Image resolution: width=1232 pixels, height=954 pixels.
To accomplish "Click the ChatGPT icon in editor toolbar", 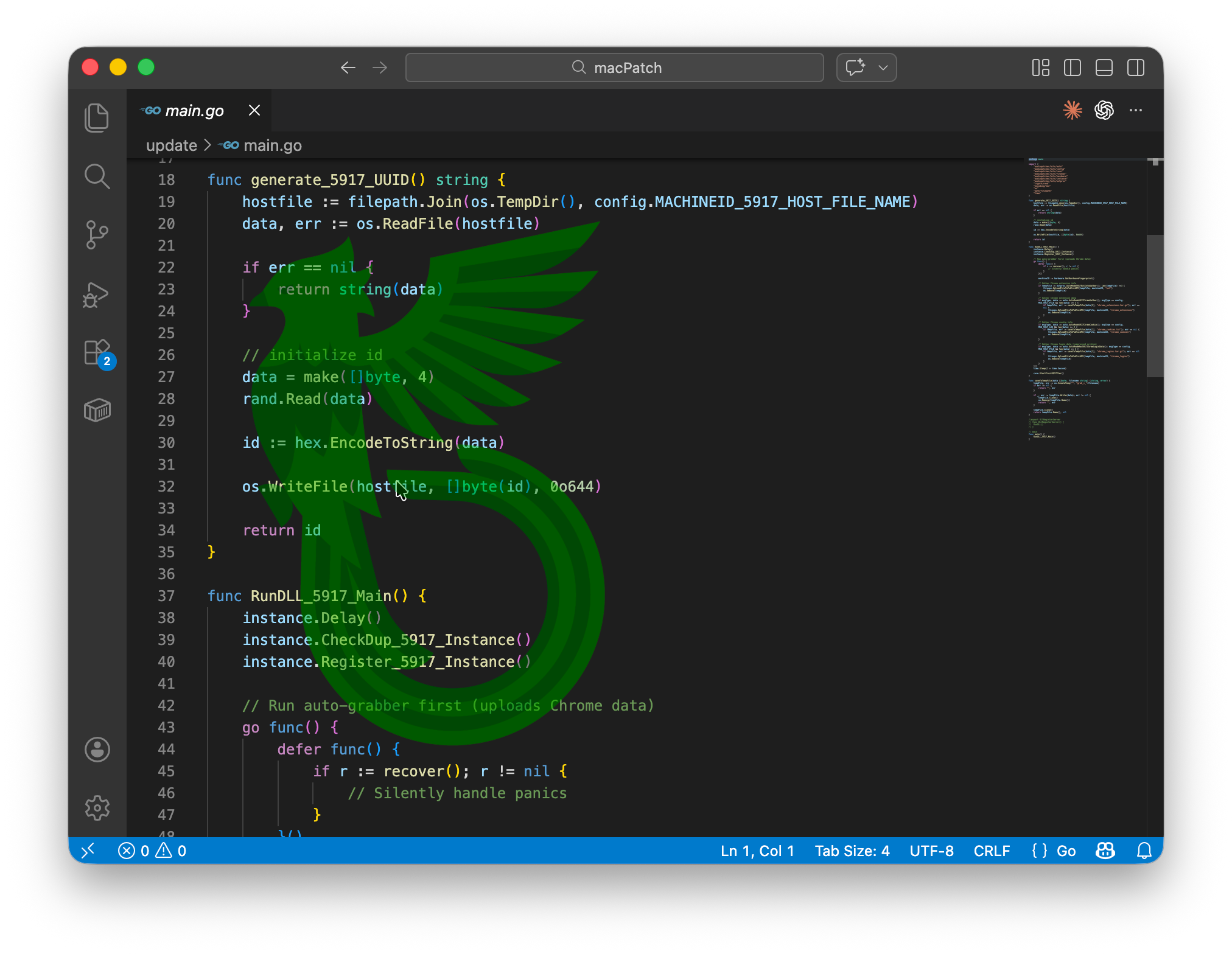I will 1104,110.
